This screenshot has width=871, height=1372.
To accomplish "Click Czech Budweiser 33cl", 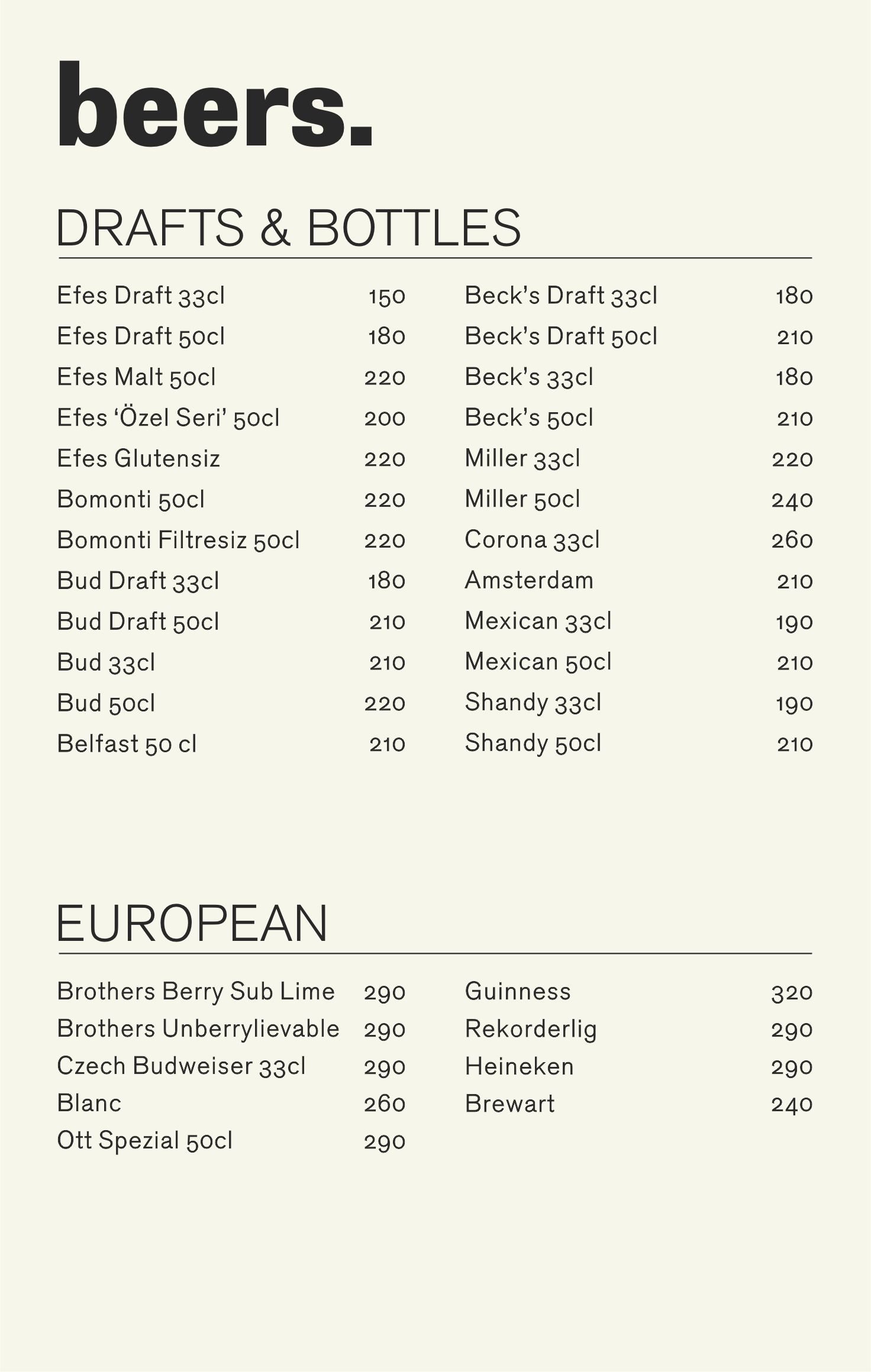I will tap(181, 1066).
